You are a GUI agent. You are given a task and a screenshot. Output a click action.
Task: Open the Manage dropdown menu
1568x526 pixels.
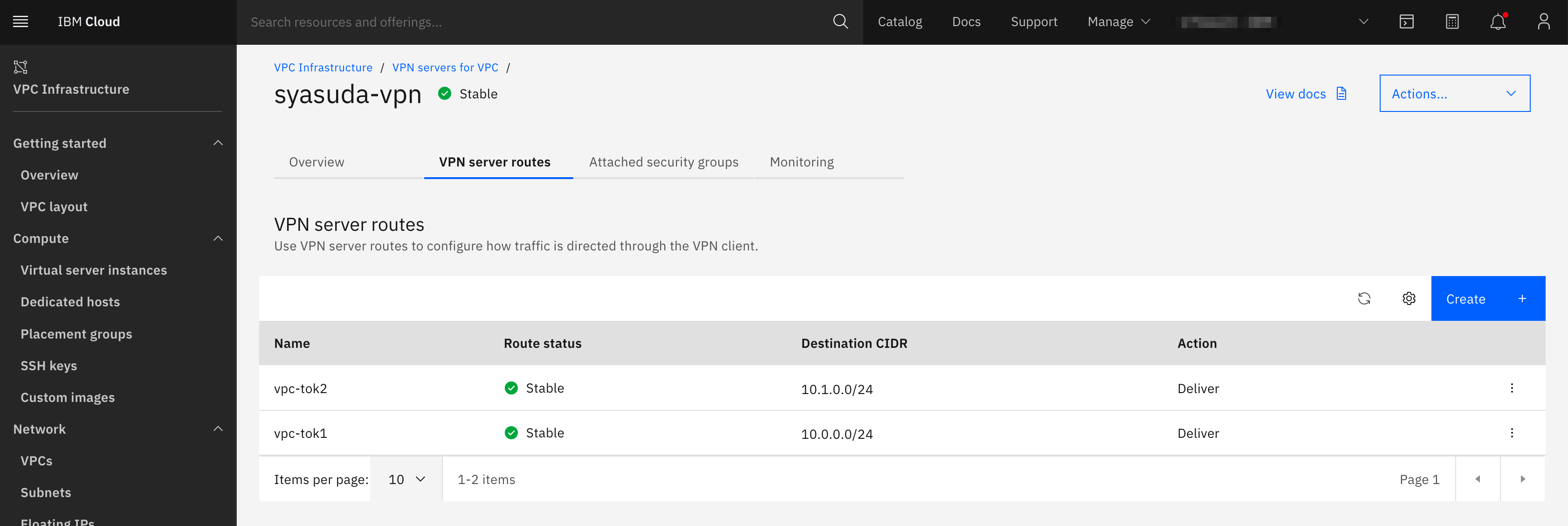tap(1119, 22)
